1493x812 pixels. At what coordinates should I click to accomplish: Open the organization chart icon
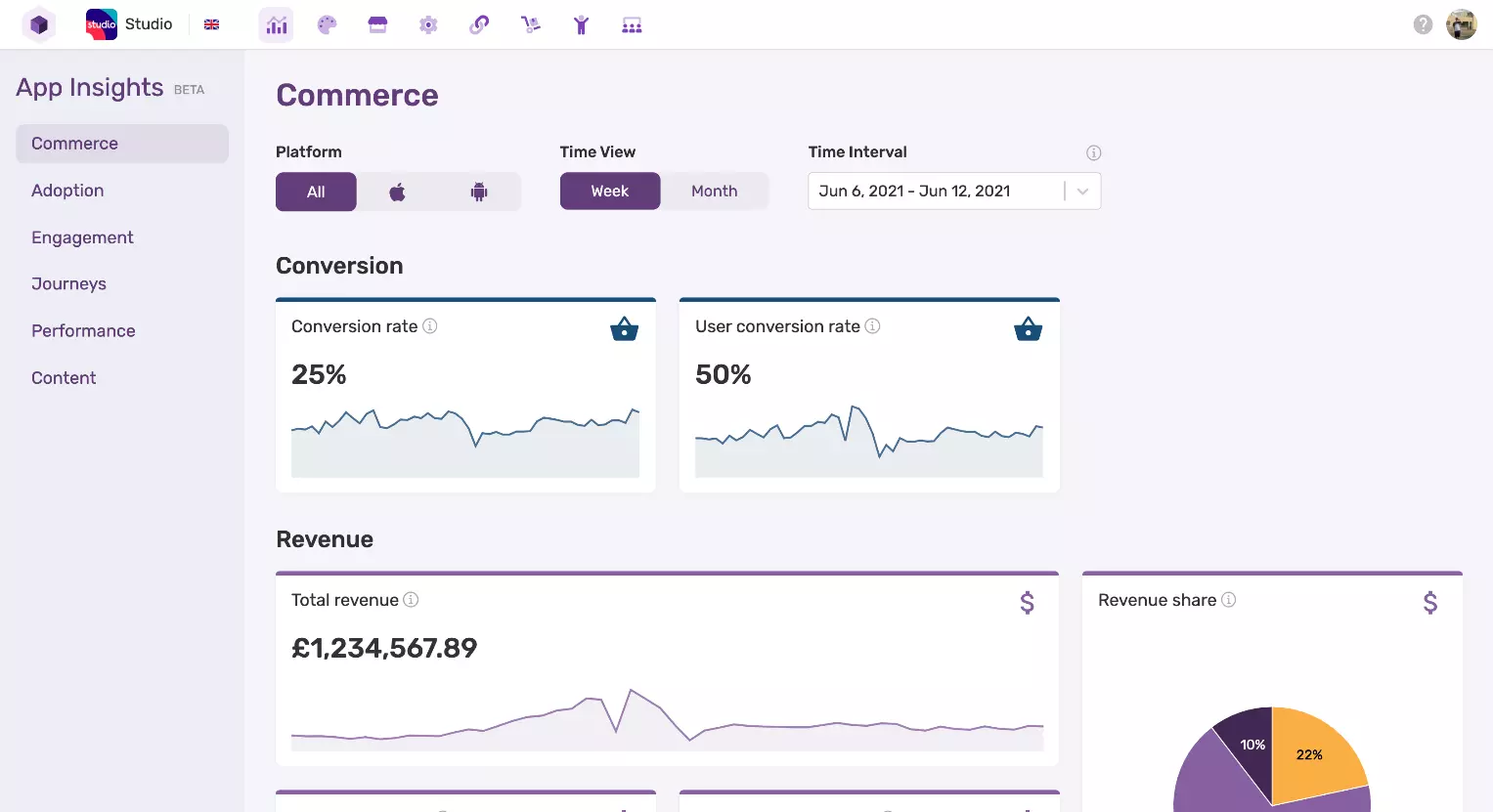(632, 24)
